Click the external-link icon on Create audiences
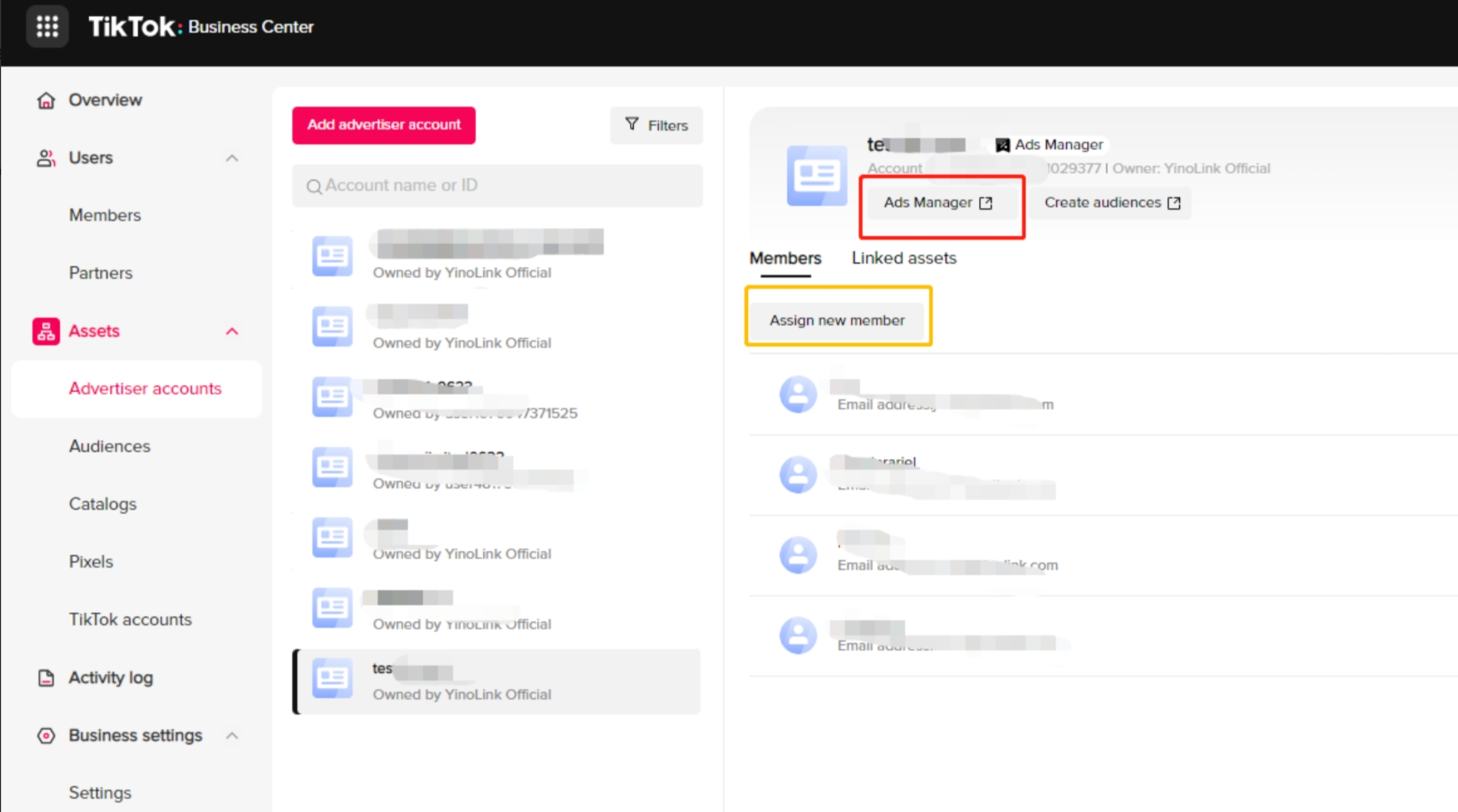Screen dimensions: 1458x812 (x=1174, y=203)
